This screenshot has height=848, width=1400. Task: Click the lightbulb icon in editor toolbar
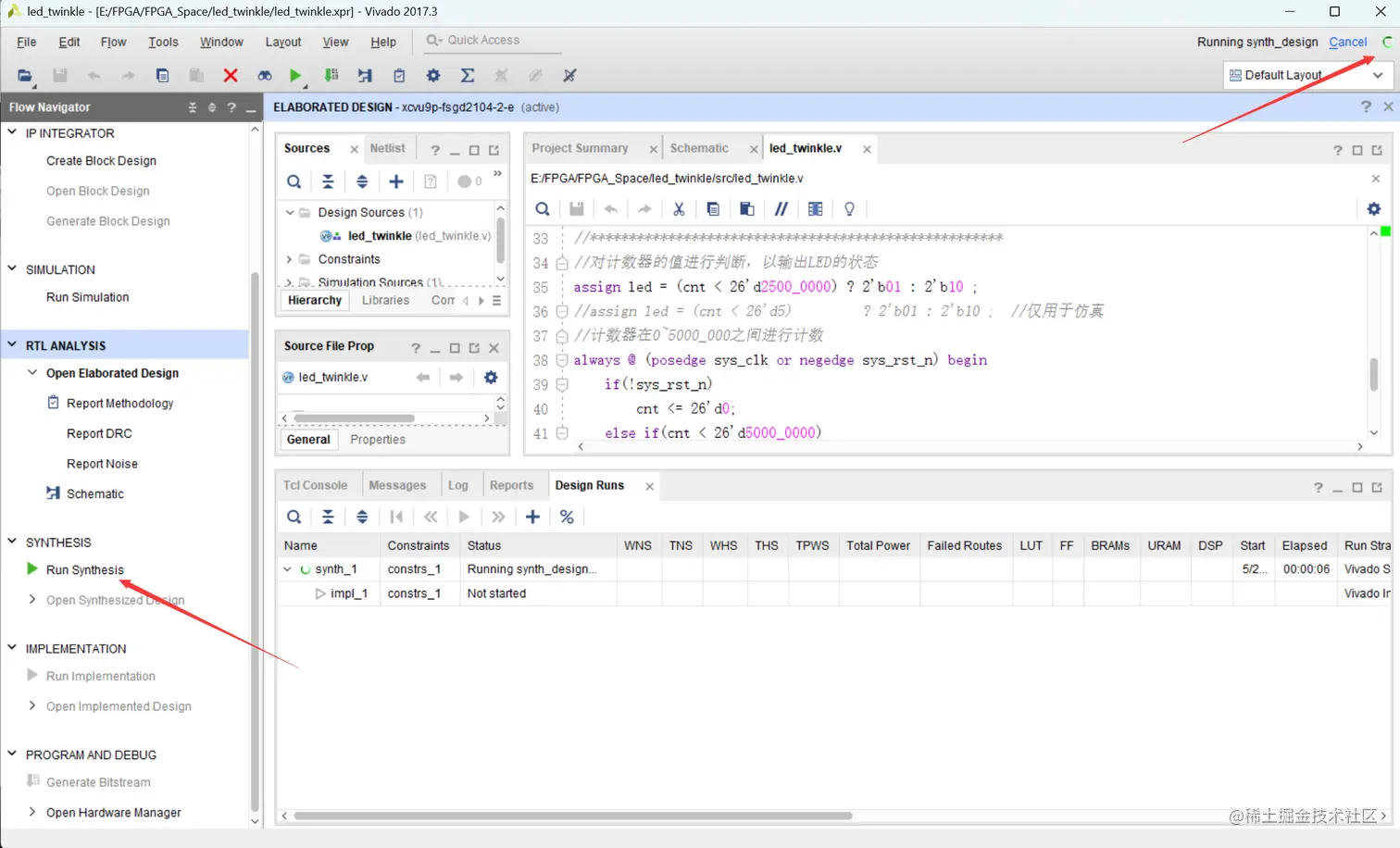(849, 209)
